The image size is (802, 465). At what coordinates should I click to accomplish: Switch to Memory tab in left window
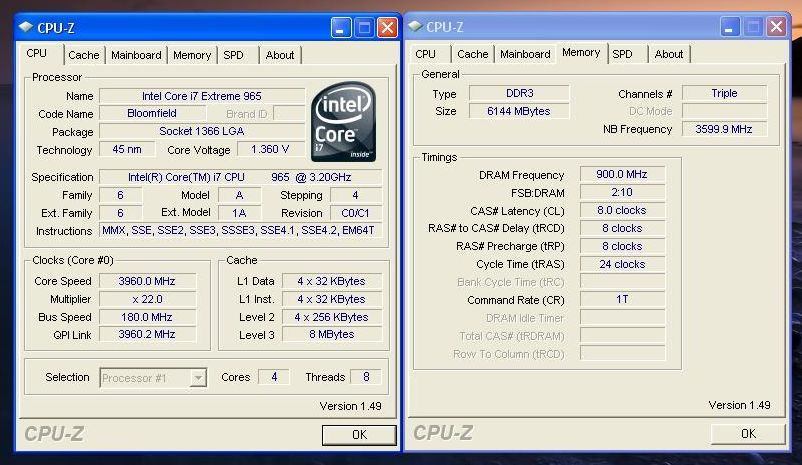click(x=192, y=55)
